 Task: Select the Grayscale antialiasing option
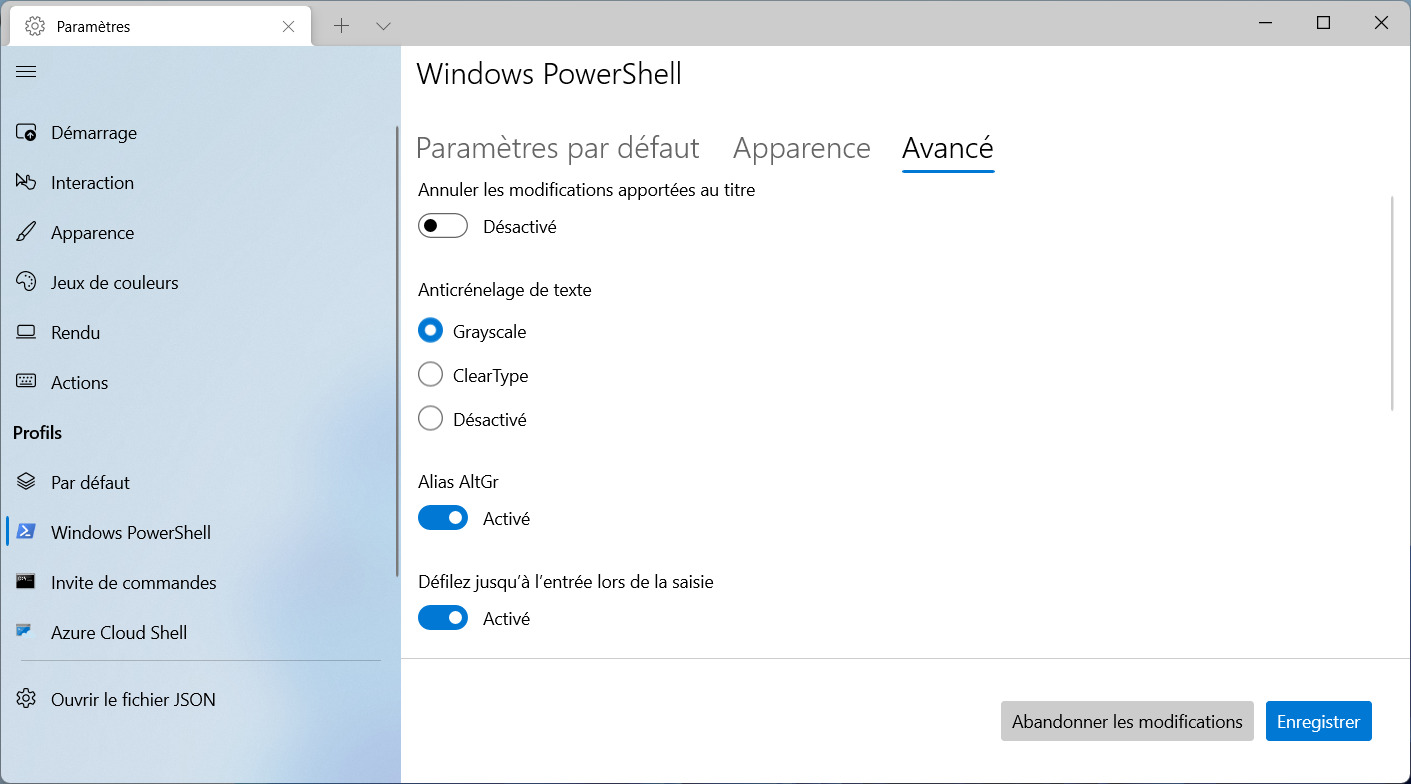pyautogui.click(x=430, y=331)
